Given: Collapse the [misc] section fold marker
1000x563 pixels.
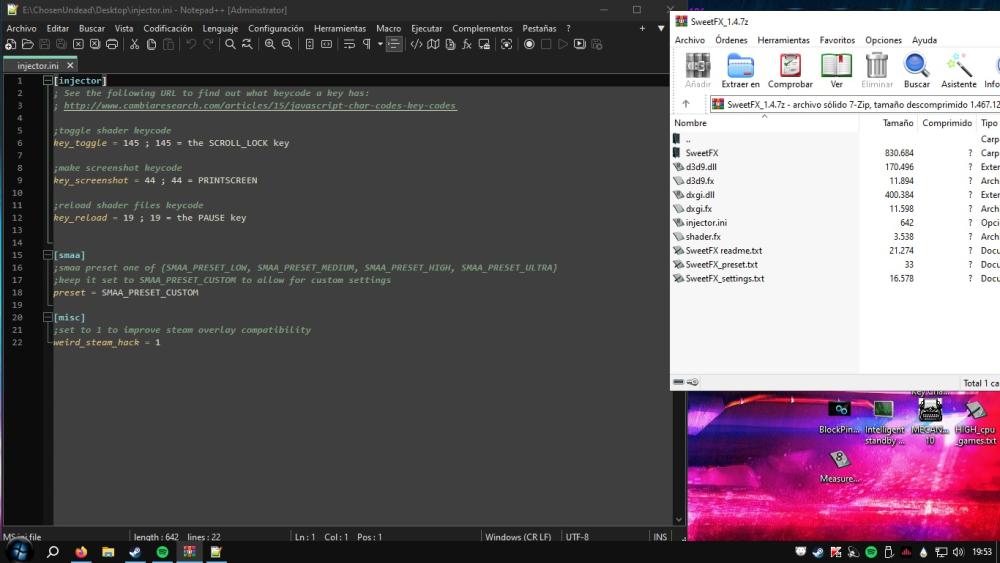Looking at the screenshot, I should tap(47, 318).
